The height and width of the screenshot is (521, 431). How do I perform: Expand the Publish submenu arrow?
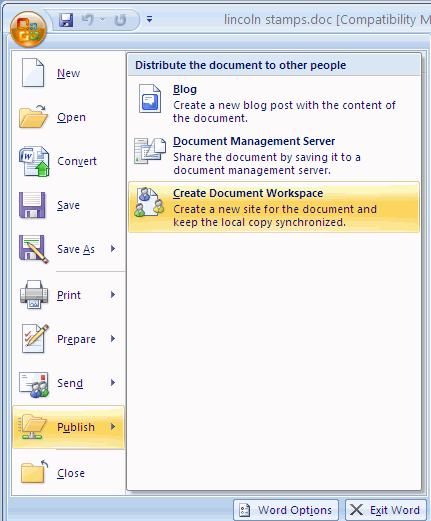(113, 427)
